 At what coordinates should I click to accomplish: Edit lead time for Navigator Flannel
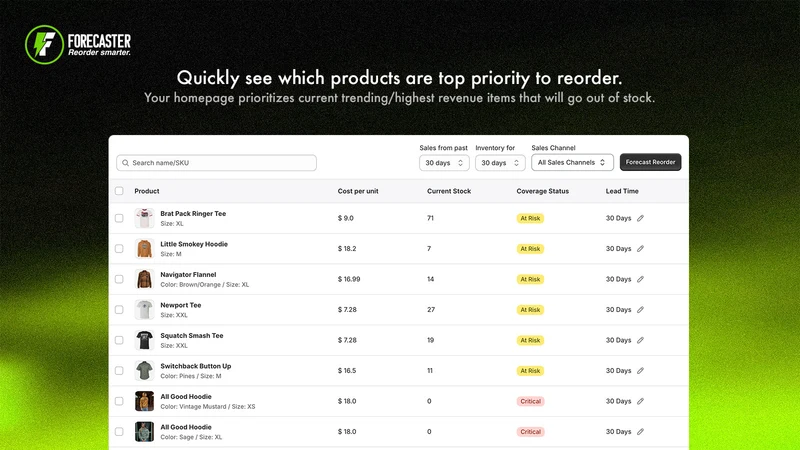click(x=640, y=279)
